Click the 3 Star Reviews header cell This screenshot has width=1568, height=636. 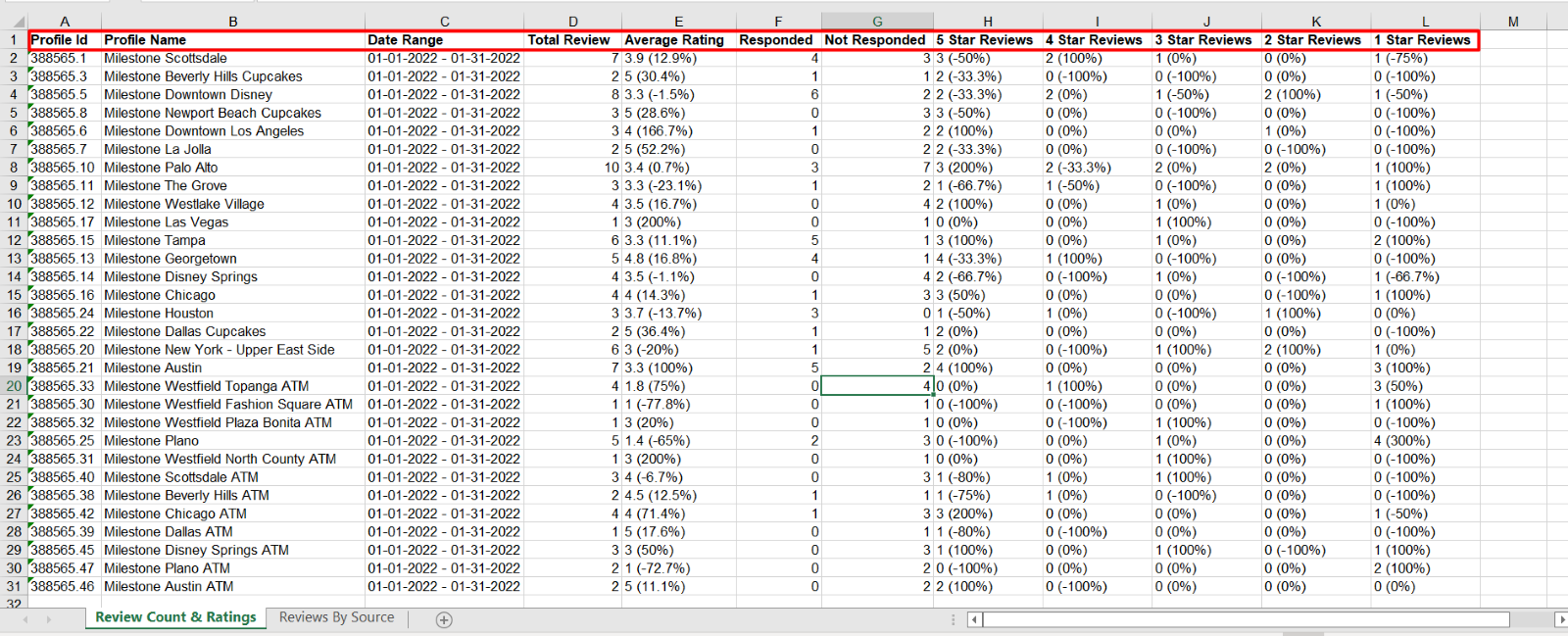pos(1207,40)
